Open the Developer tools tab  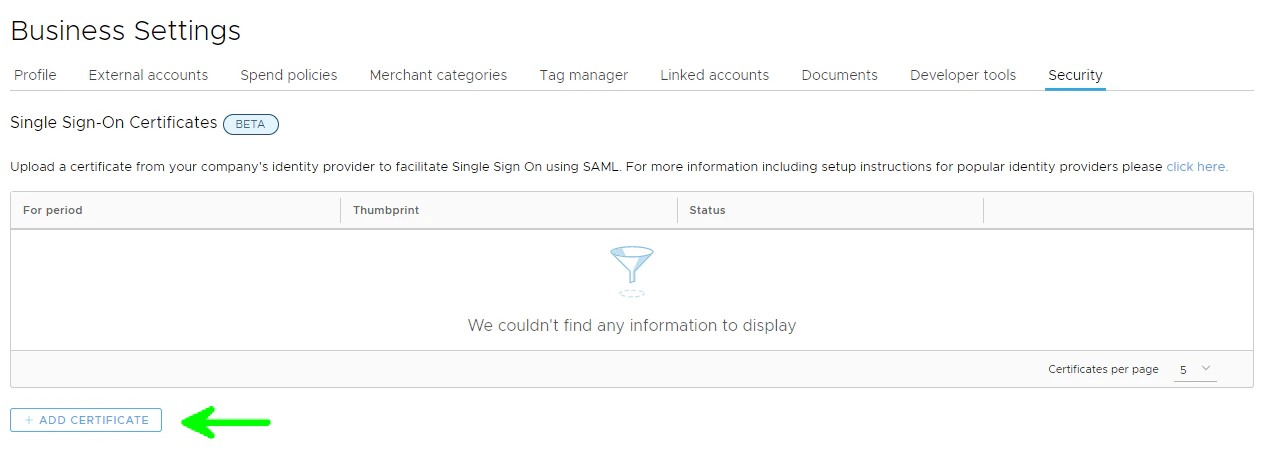962,75
